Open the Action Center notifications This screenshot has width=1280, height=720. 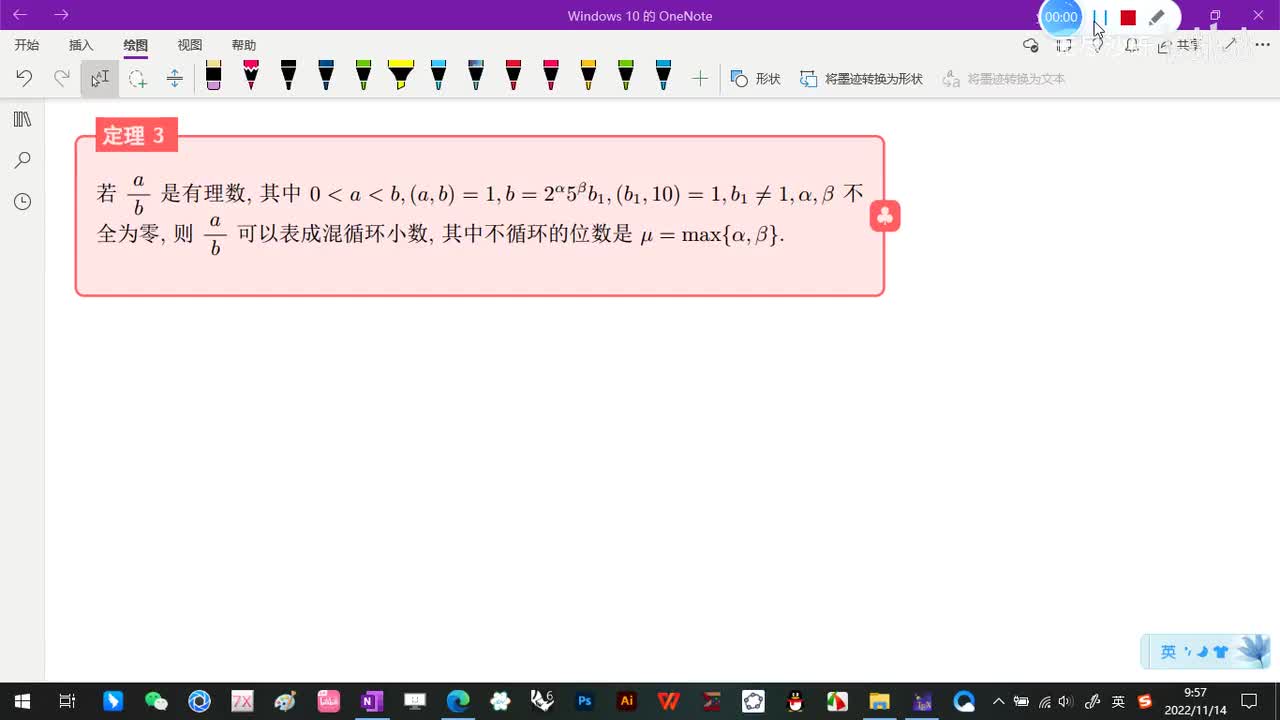point(1249,701)
